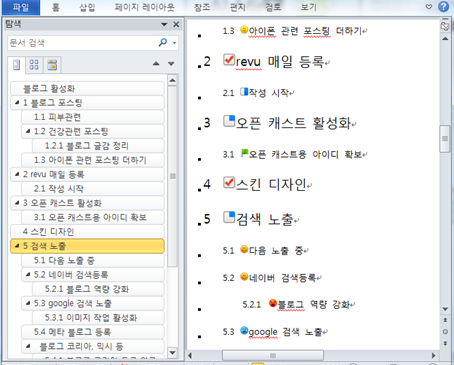Jump to previous heading with up arrow
The height and width of the screenshot is (365, 454).
[156, 63]
